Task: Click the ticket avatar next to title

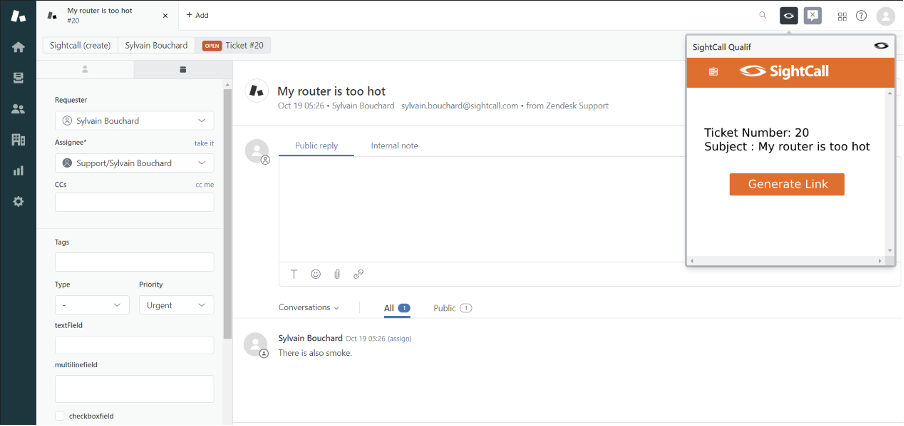Action: (257, 91)
